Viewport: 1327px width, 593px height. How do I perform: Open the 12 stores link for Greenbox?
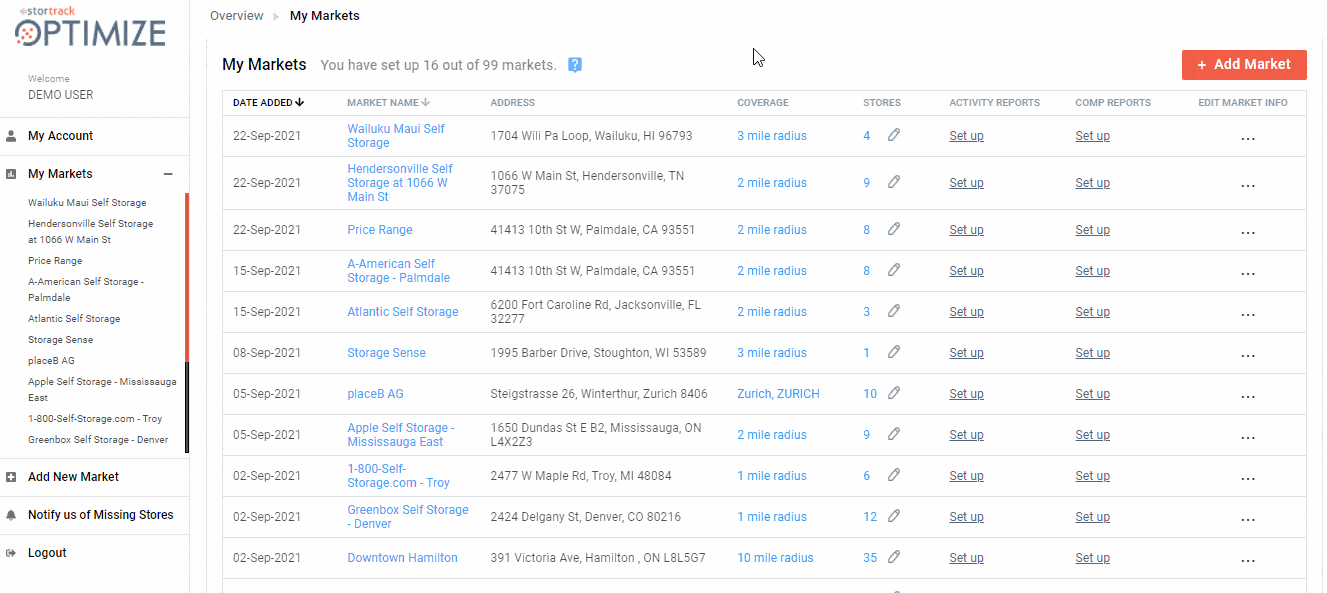click(870, 517)
